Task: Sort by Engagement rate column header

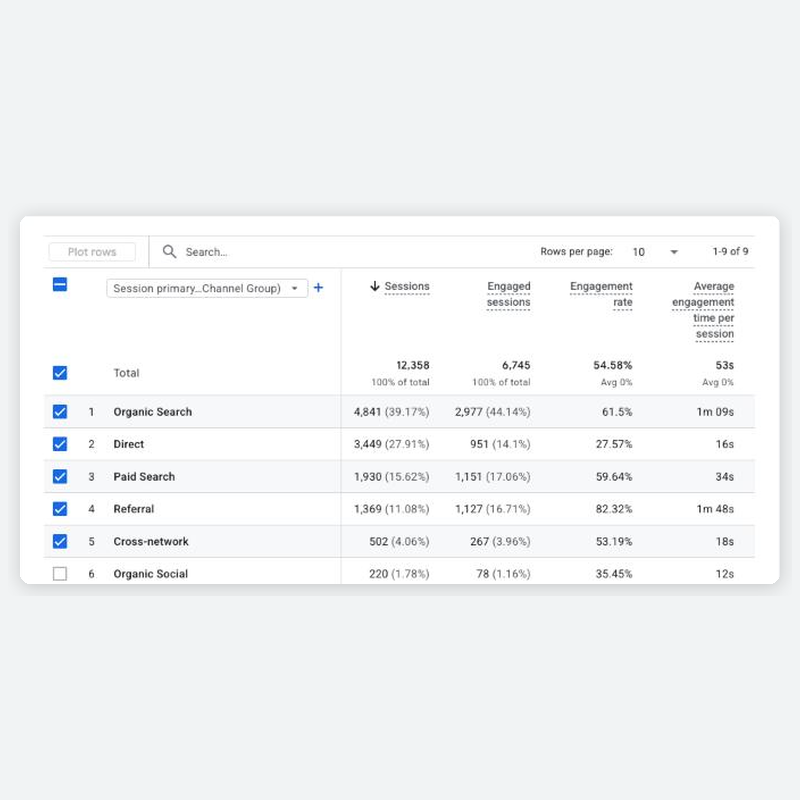Action: coord(601,294)
